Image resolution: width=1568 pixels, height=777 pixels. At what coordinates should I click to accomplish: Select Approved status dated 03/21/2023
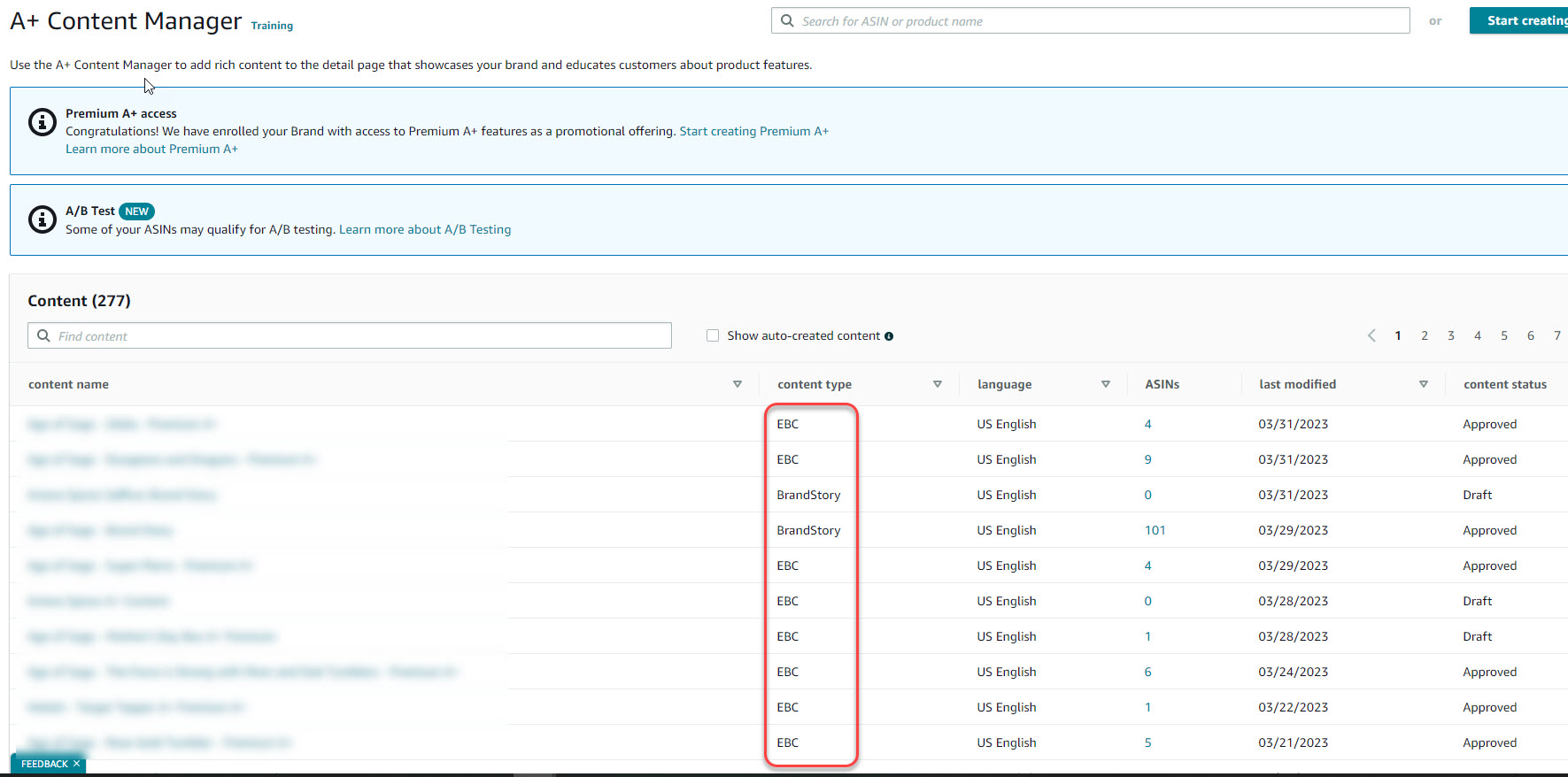[x=1490, y=742]
